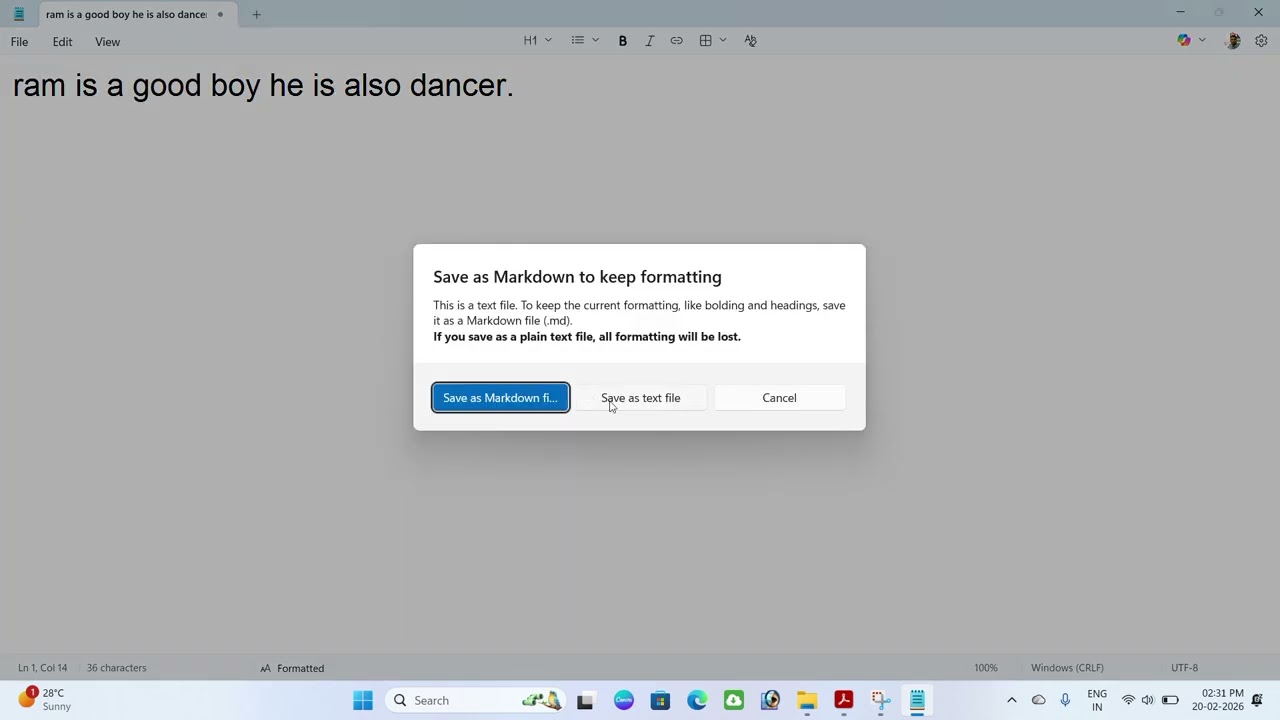1280x720 pixels.
Task: Show hidden system tray icons
Action: click(1011, 700)
